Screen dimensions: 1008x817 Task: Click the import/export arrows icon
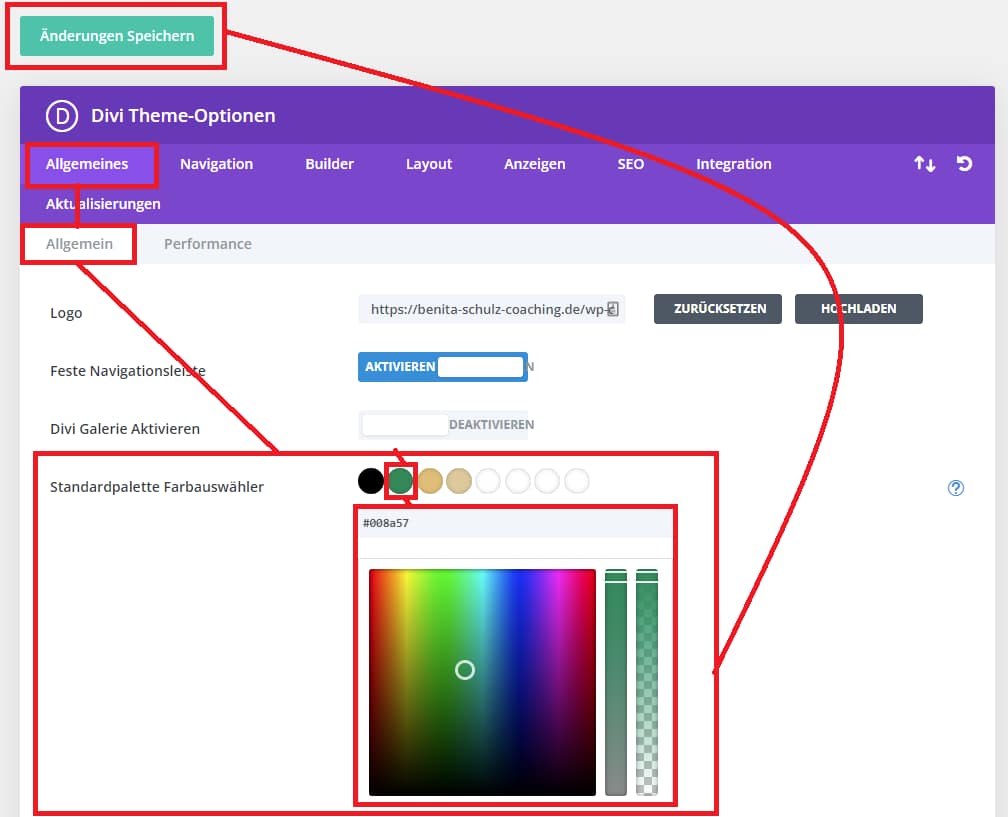click(x=925, y=164)
